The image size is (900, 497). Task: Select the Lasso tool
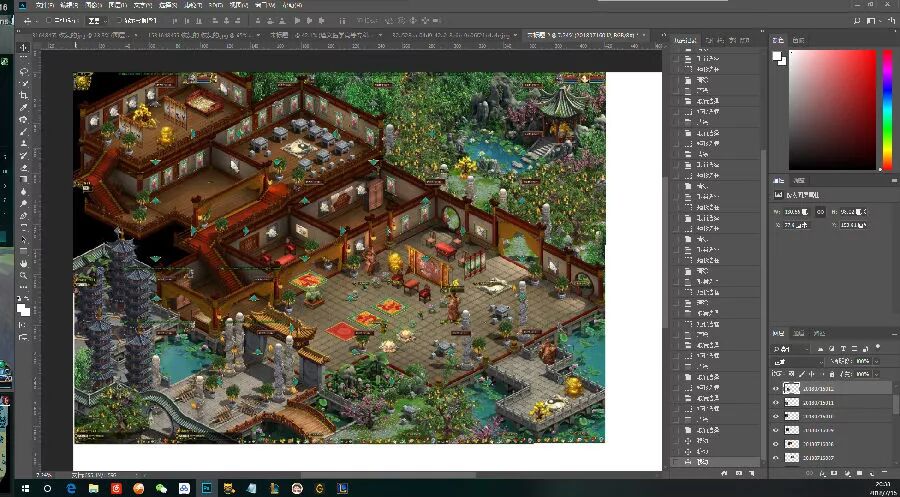tap(23, 71)
